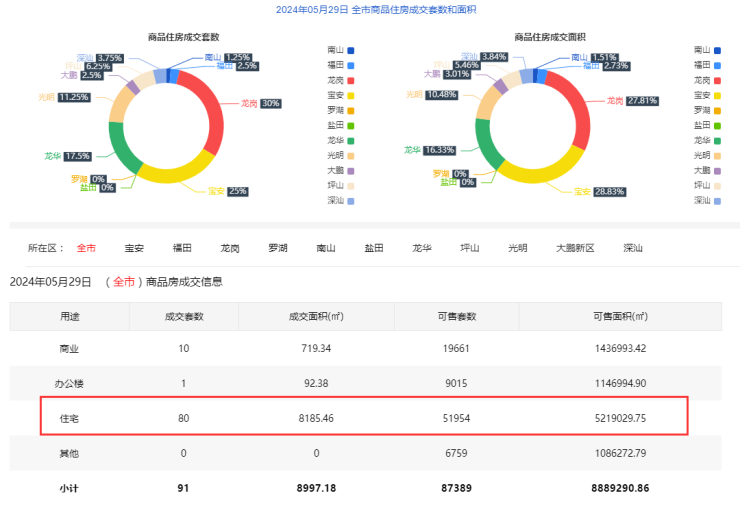Screen dimensions: 740x515
Task: Click the 住宅 row label in the table
Action: coord(69,417)
